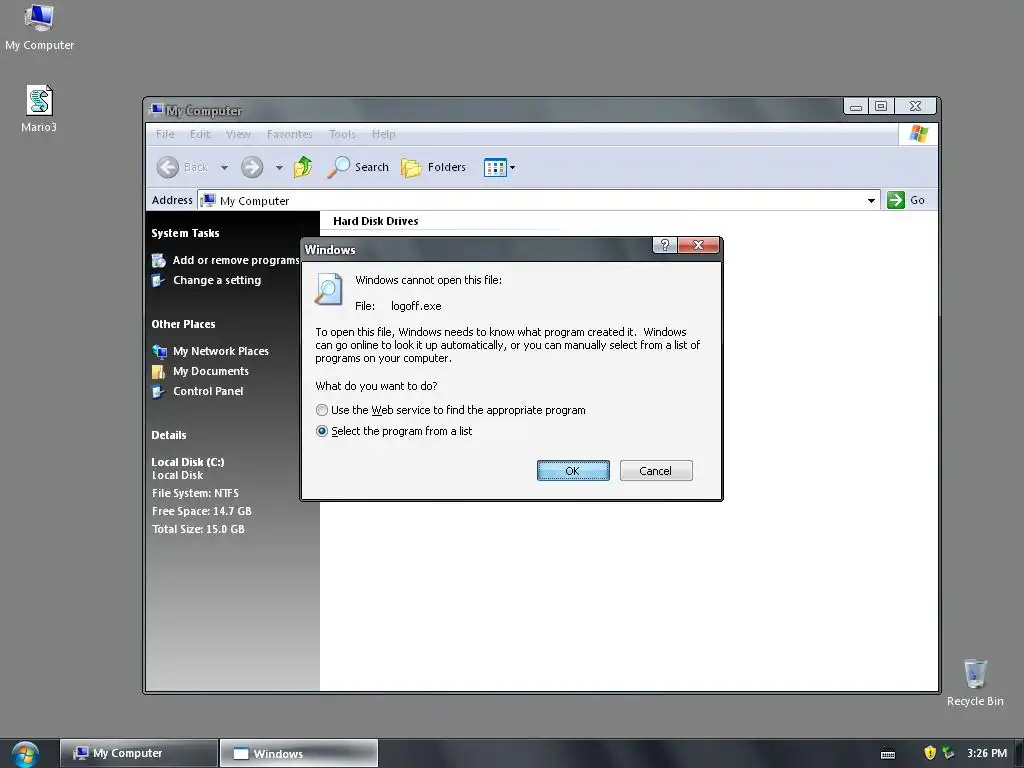
Task: Click the Forward arrow in My Computer
Action: [252, 167]
